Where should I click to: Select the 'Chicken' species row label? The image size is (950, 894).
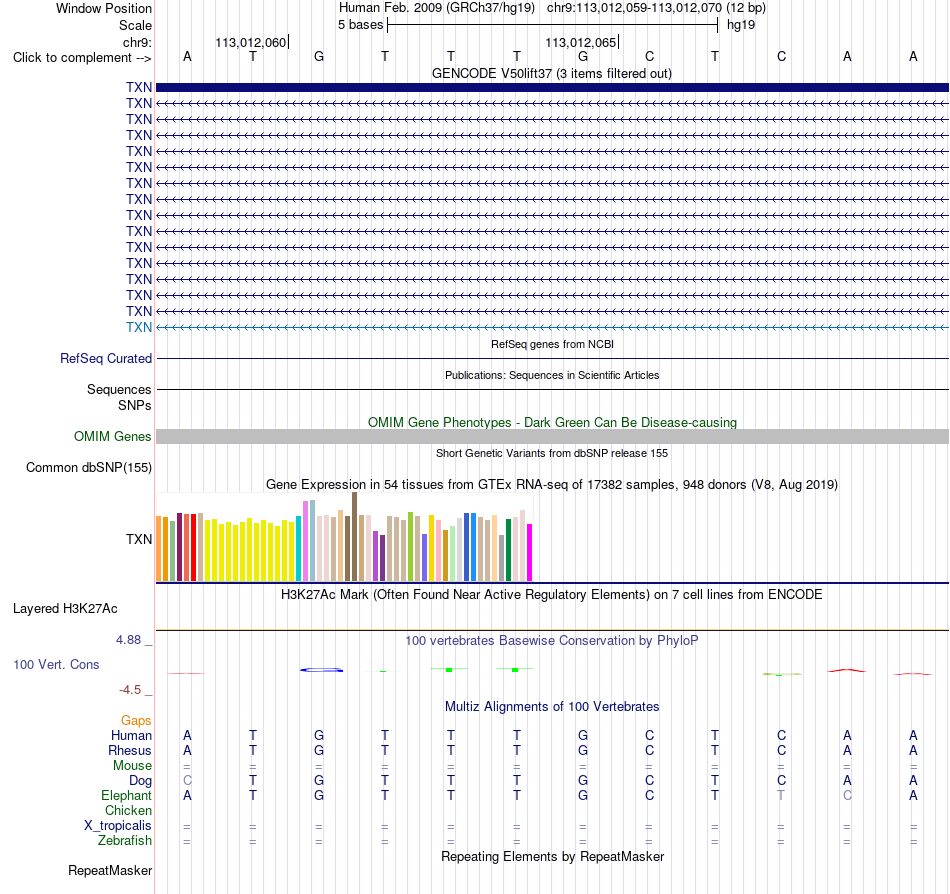[x=128, y=810]
